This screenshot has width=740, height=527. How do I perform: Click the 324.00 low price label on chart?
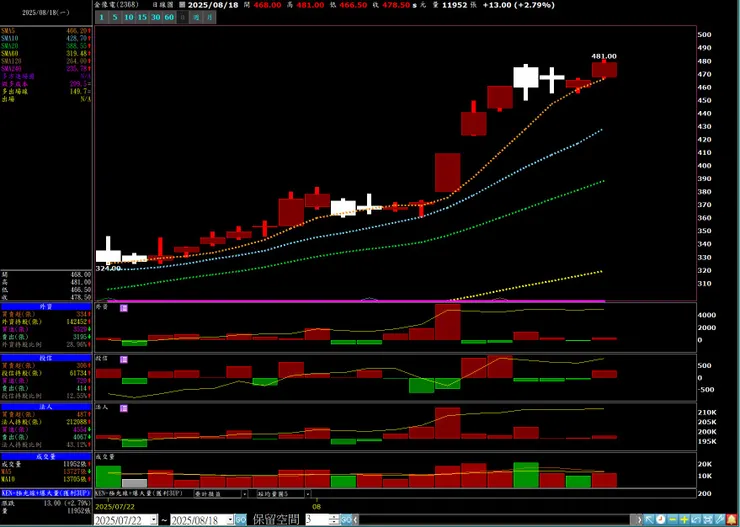pyautogui.click(x=108, y=268)
